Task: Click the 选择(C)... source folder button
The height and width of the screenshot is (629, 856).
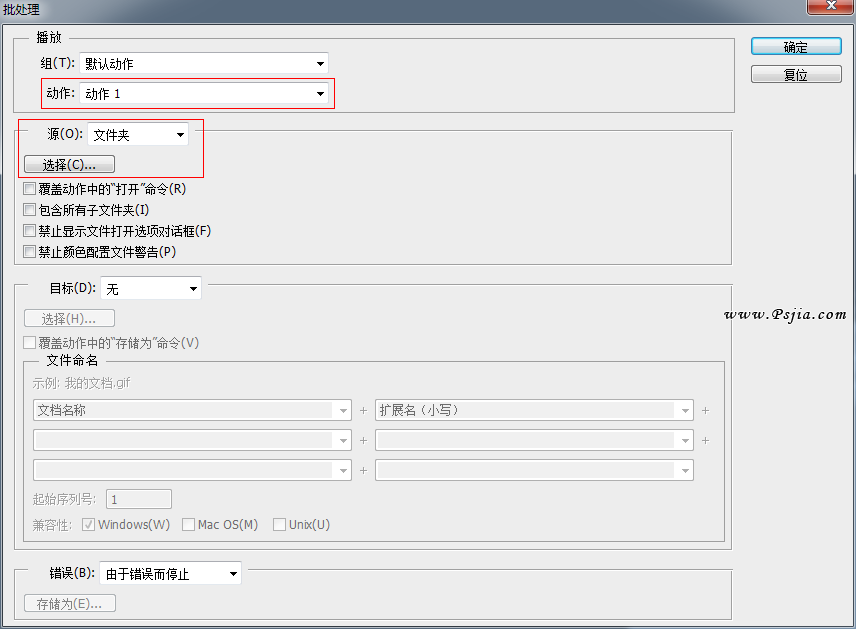Action: 69,164
